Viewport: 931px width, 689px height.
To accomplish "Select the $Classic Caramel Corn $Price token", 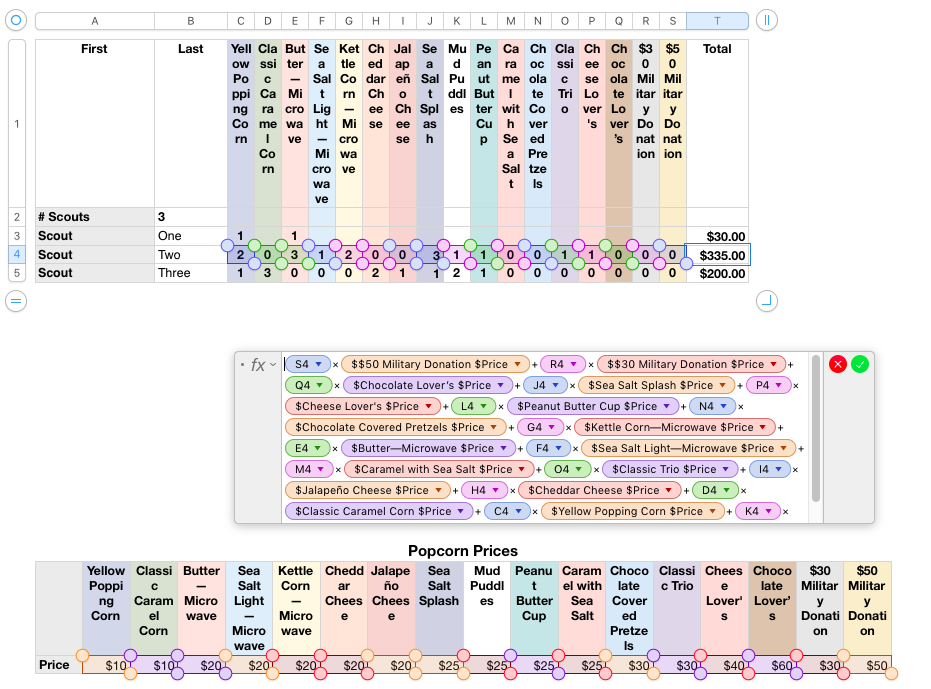I will [x=379, y=511].
